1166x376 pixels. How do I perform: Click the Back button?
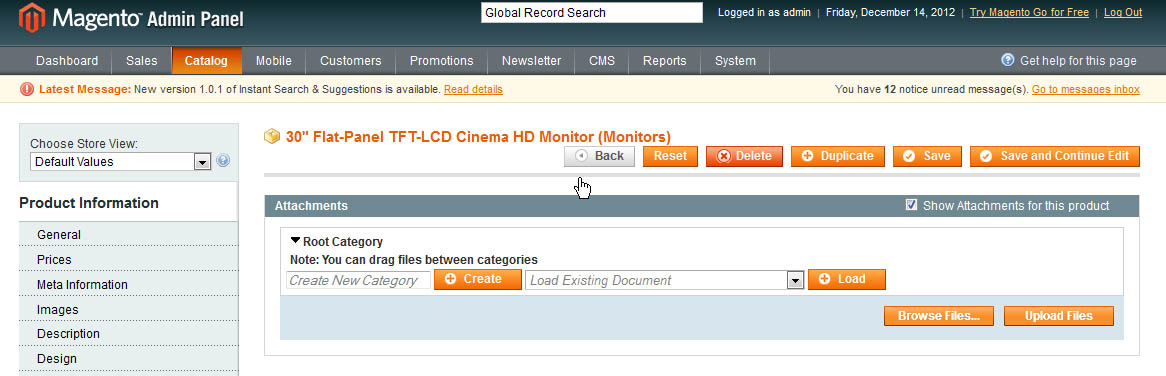click(599, 156)
